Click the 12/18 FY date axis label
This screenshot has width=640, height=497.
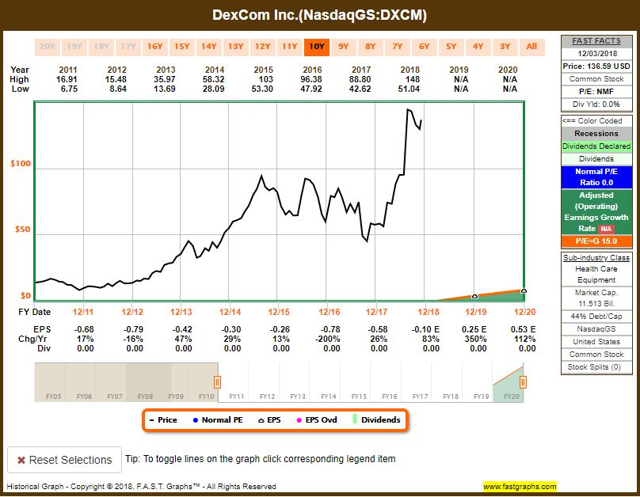pos(429,312)
